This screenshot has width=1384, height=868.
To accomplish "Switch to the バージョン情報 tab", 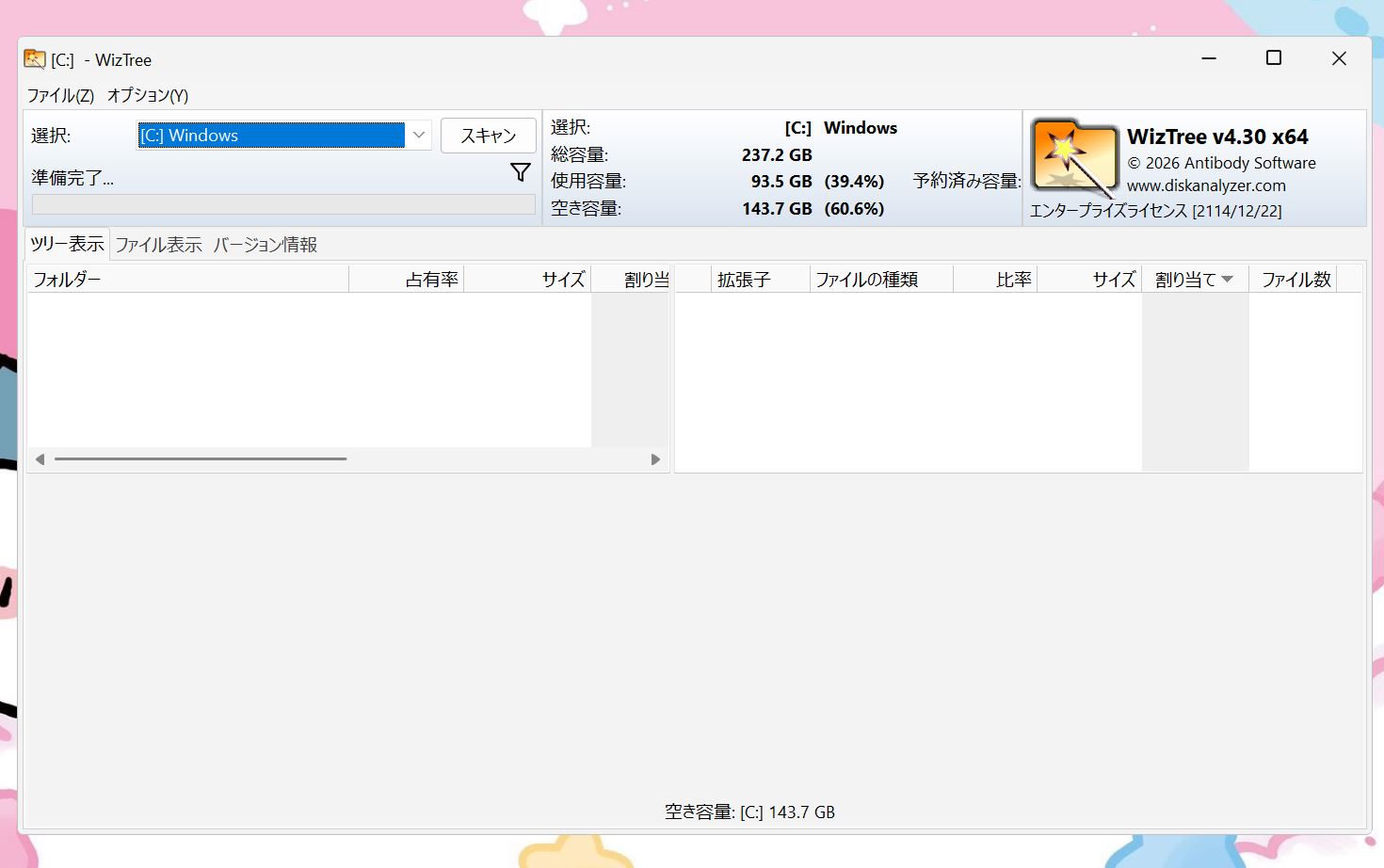I will [266, 244].
